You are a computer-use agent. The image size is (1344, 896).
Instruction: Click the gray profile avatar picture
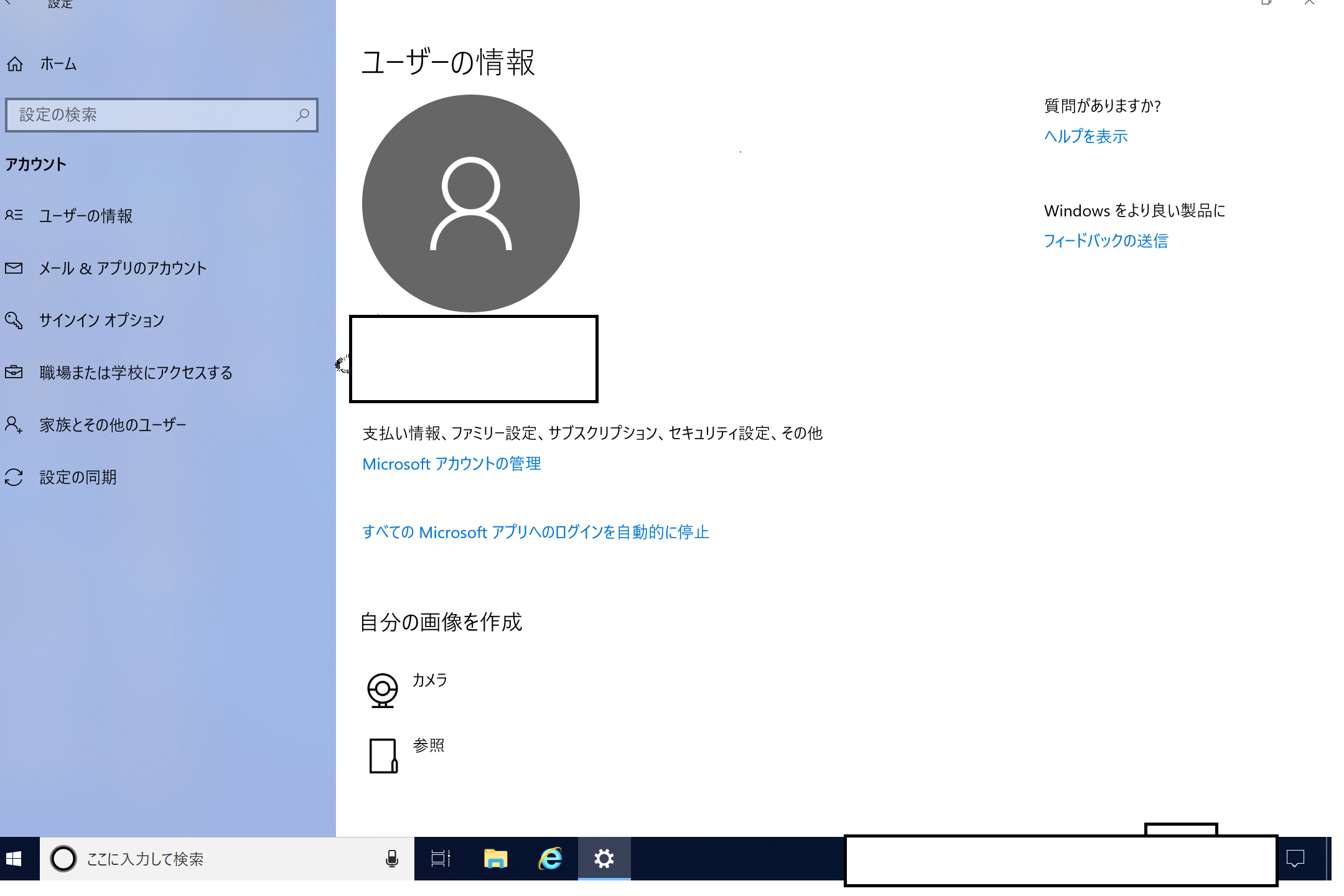point(471,203)
